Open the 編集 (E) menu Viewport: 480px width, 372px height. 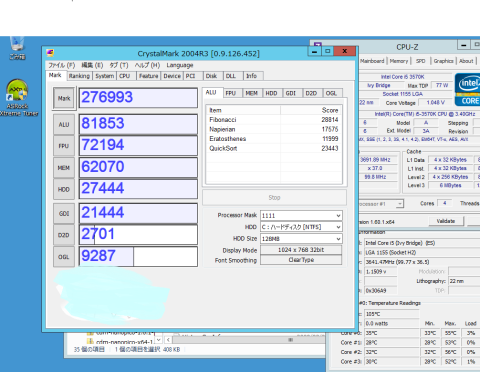pos(92,65)
